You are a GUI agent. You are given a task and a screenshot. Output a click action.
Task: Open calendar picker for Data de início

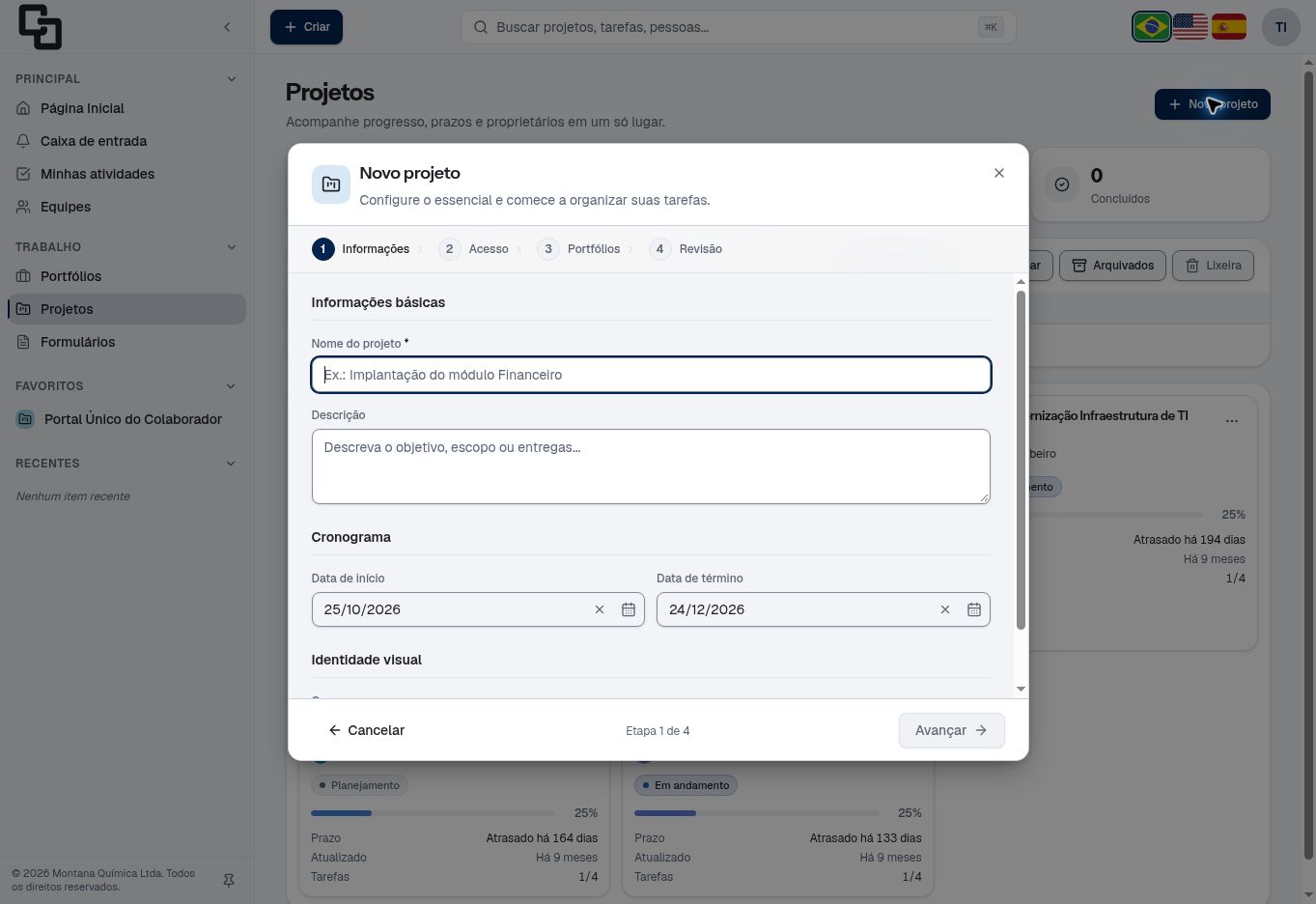pyautogui.click(x=629, y=609)
